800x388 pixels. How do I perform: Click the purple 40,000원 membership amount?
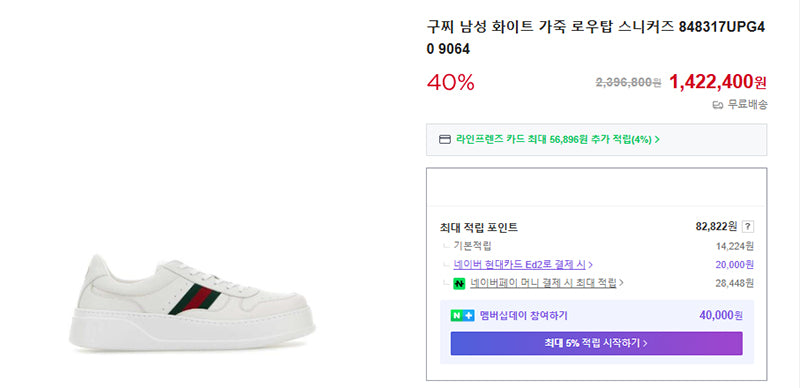pyautogui.click(x=721, y=316)
